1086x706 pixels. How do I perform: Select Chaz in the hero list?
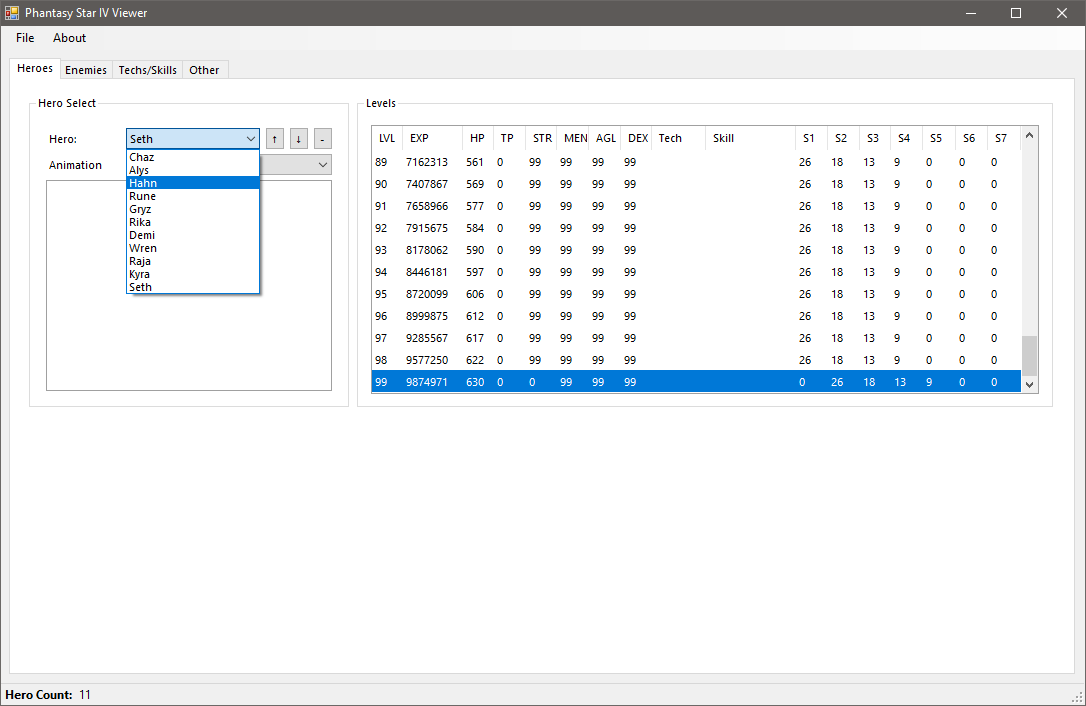pos(193,157)
